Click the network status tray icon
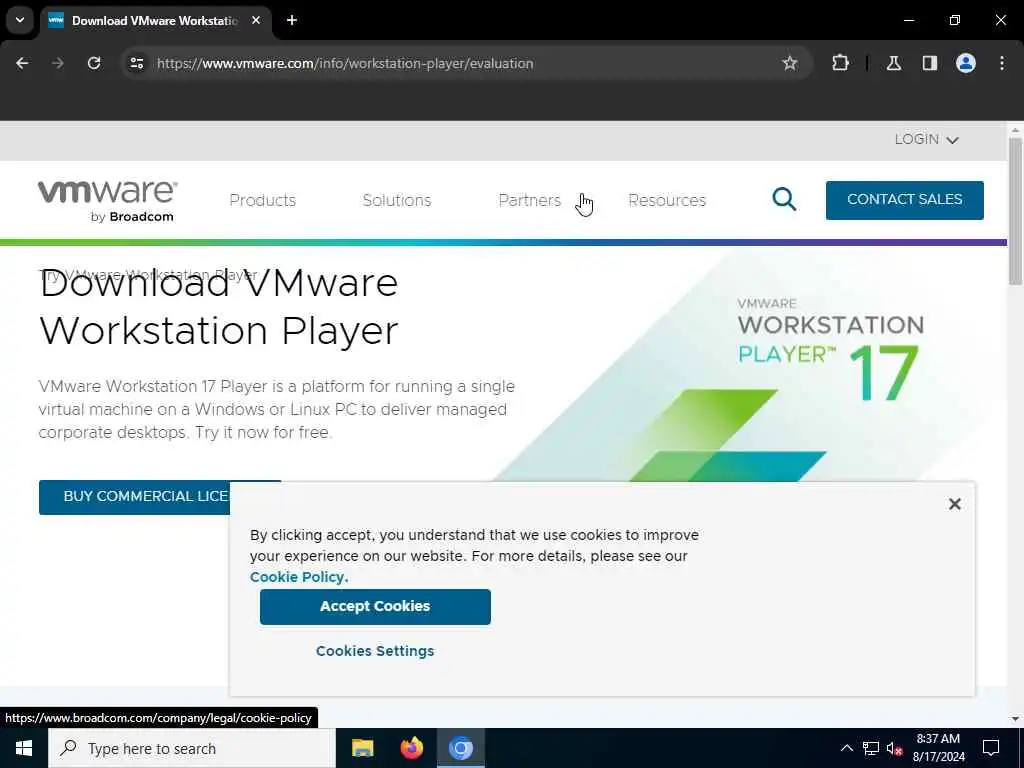The width and height of the screenshot is (1024, 768). coord(871,748)
